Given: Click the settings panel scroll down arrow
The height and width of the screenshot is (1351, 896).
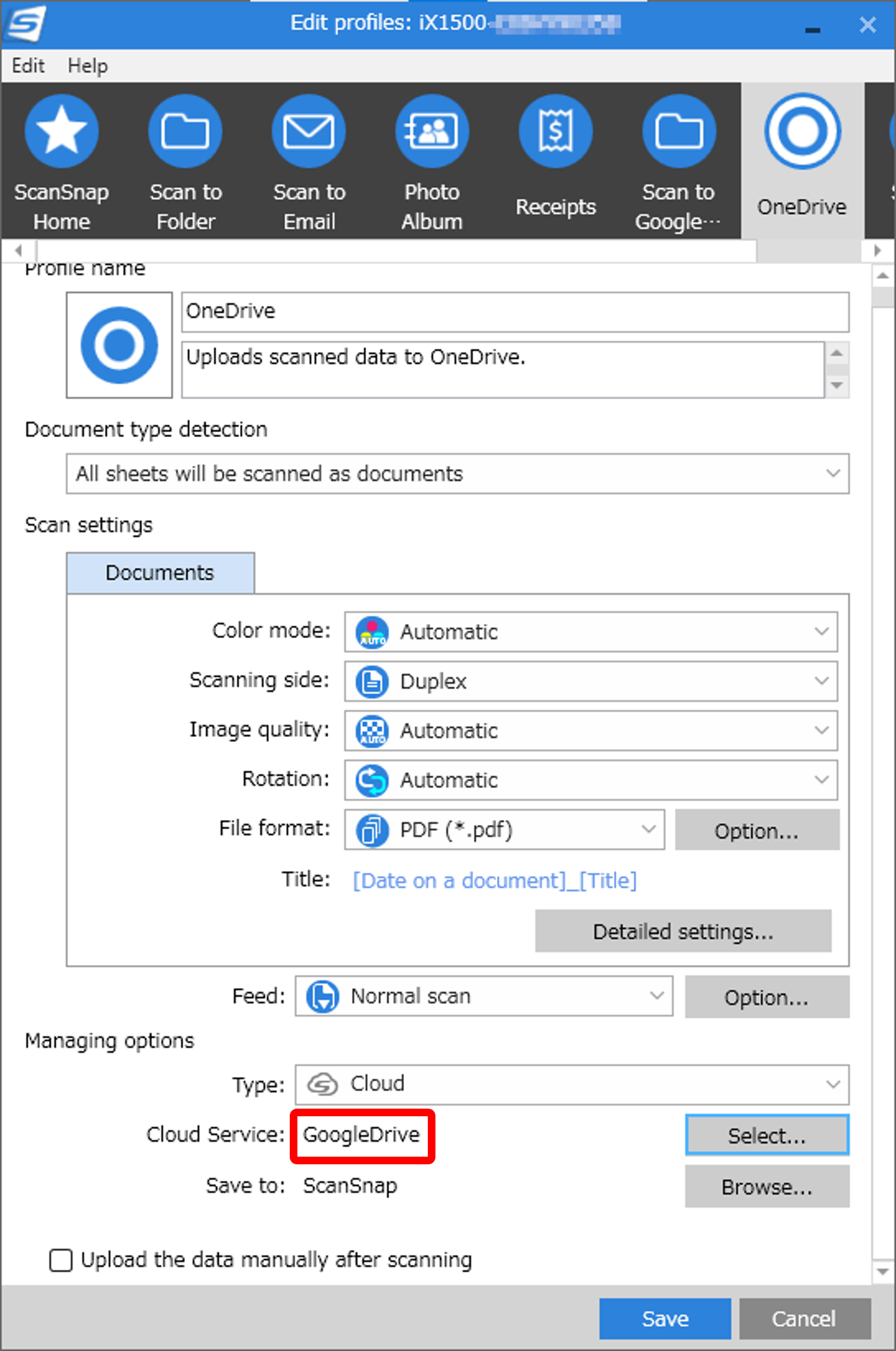Looking at the screenshot, I should click(883, 1271).
